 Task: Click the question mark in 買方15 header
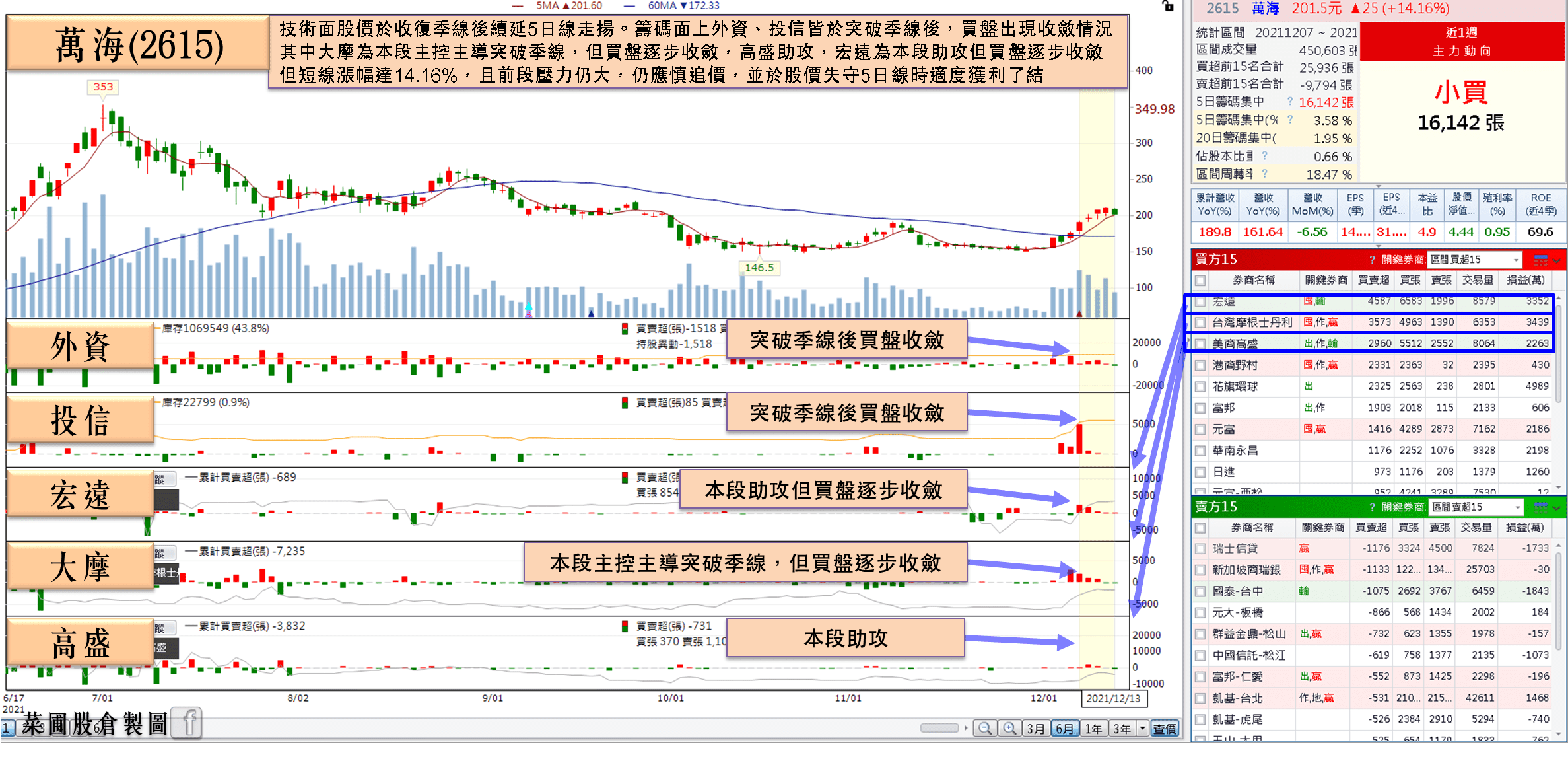tap(1371, 260)
